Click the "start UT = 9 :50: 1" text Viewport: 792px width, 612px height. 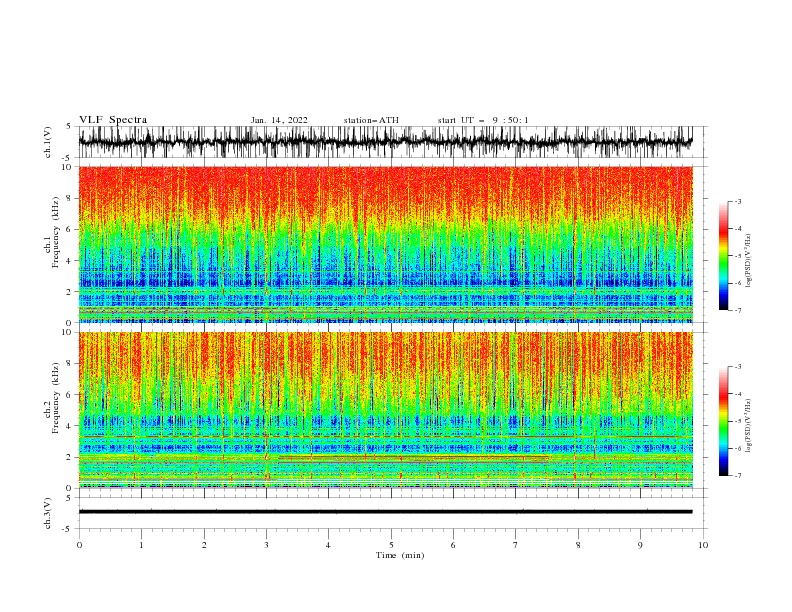482,120
